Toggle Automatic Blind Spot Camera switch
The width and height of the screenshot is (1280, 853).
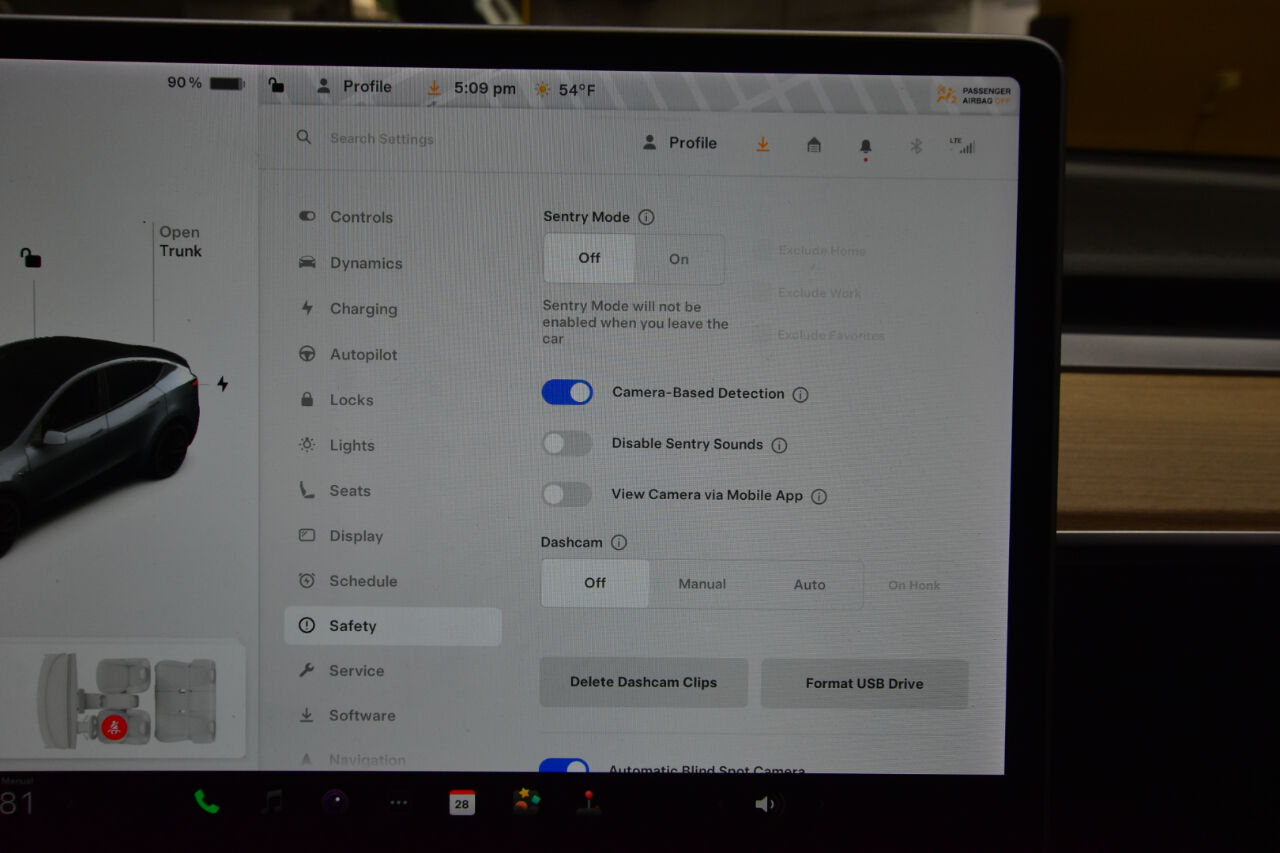(x=564, y=766)
